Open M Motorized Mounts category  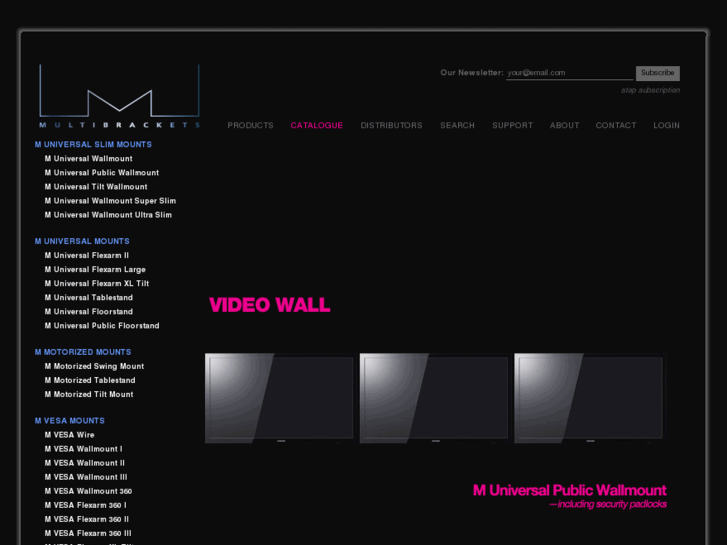click(83, 352)
